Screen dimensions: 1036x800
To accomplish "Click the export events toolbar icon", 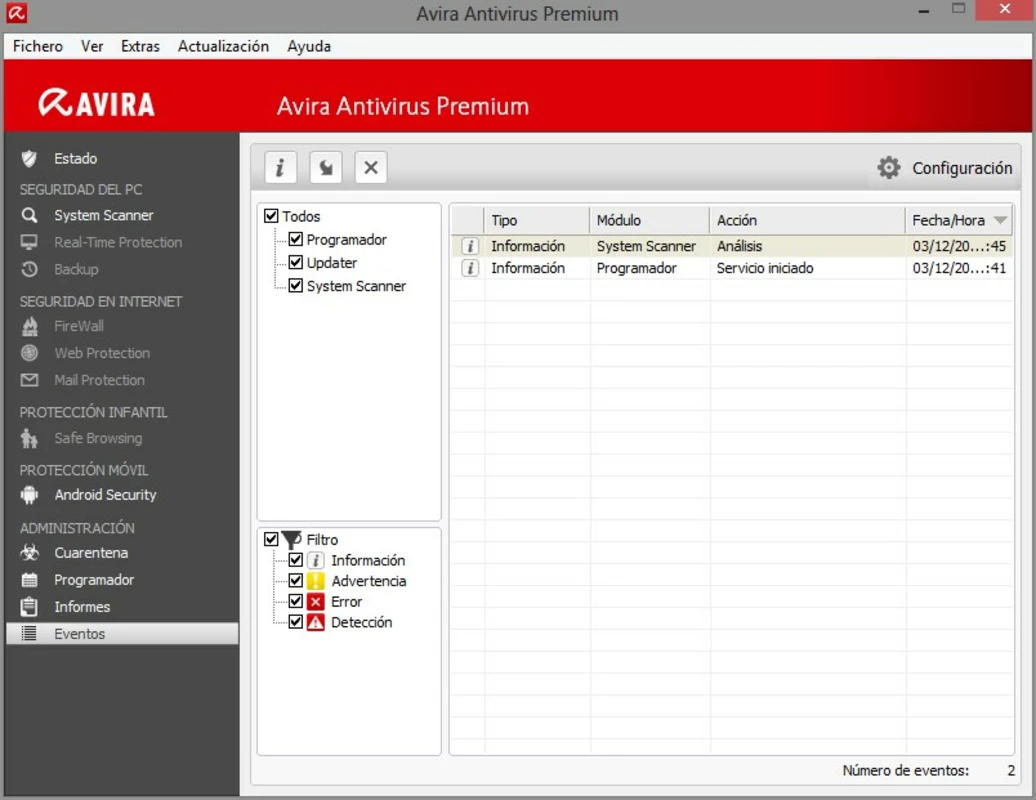I will click(x=326, y=167).
